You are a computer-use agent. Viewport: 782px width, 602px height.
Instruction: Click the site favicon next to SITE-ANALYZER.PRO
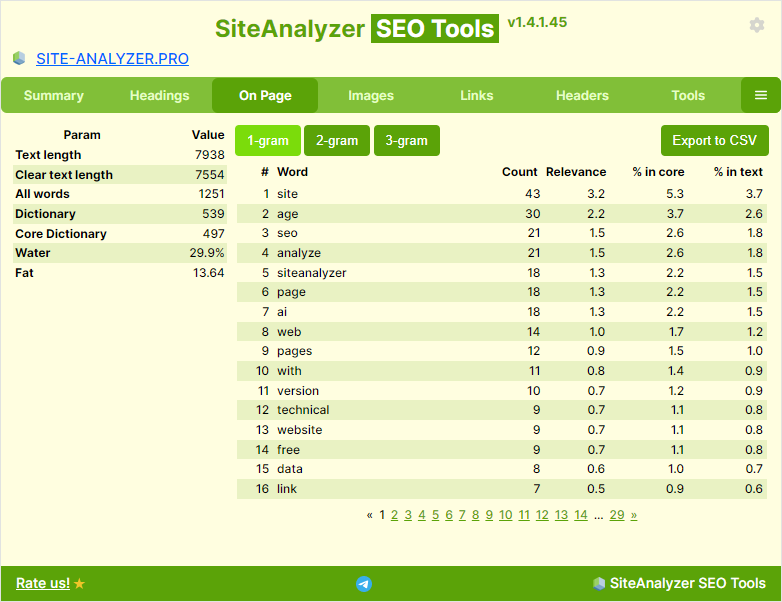tap(19, 58)
